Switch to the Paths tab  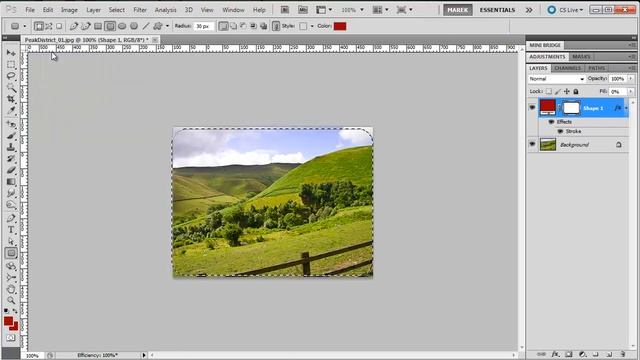[x=597, y=68]
